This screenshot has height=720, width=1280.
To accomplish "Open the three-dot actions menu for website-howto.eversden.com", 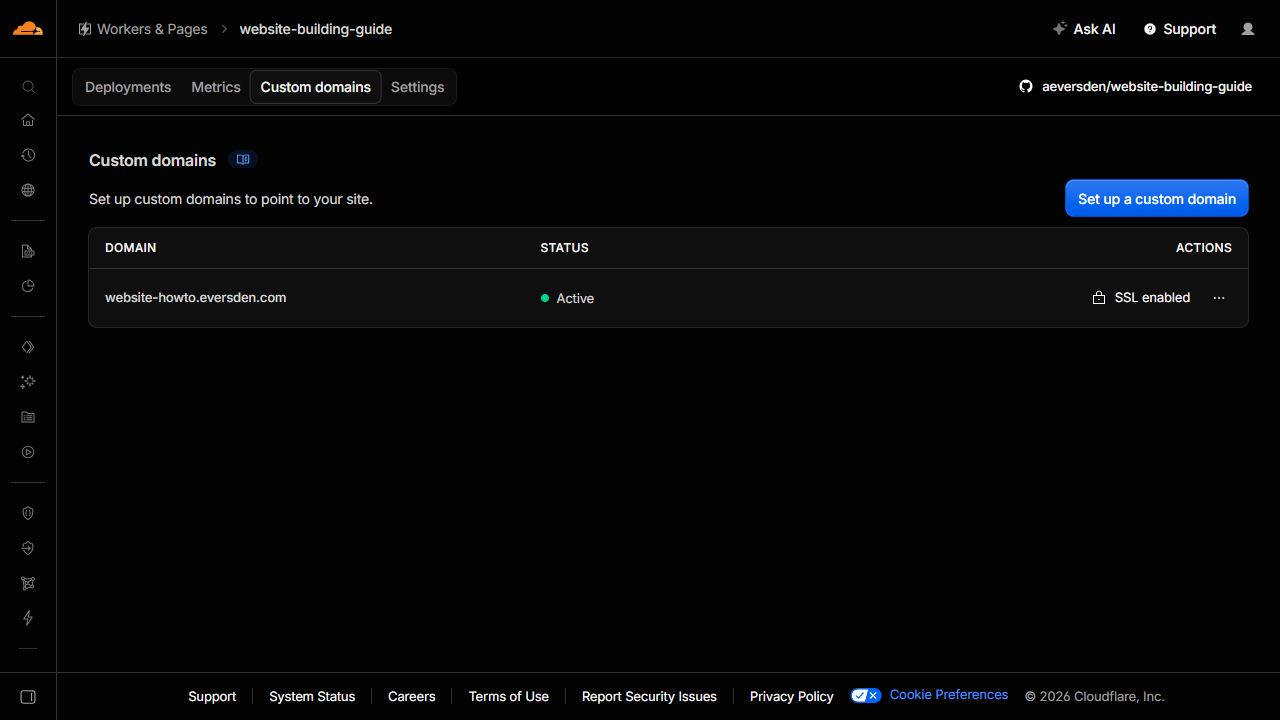I will tap(1219, 298).
